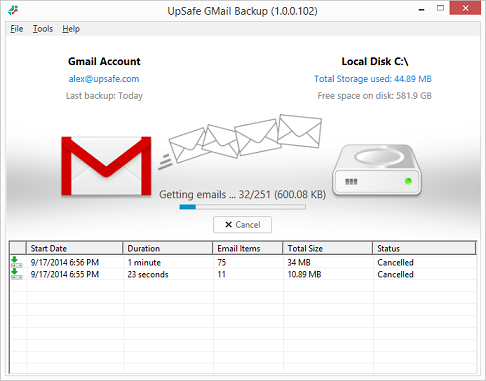Open the alex@upsafe.com account link

104,79
